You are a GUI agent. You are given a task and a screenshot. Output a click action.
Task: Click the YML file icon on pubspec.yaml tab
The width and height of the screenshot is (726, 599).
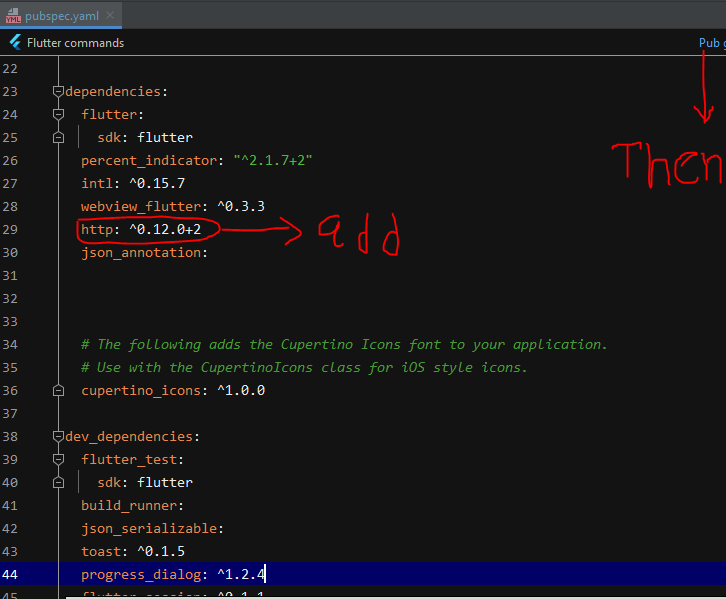13,16
